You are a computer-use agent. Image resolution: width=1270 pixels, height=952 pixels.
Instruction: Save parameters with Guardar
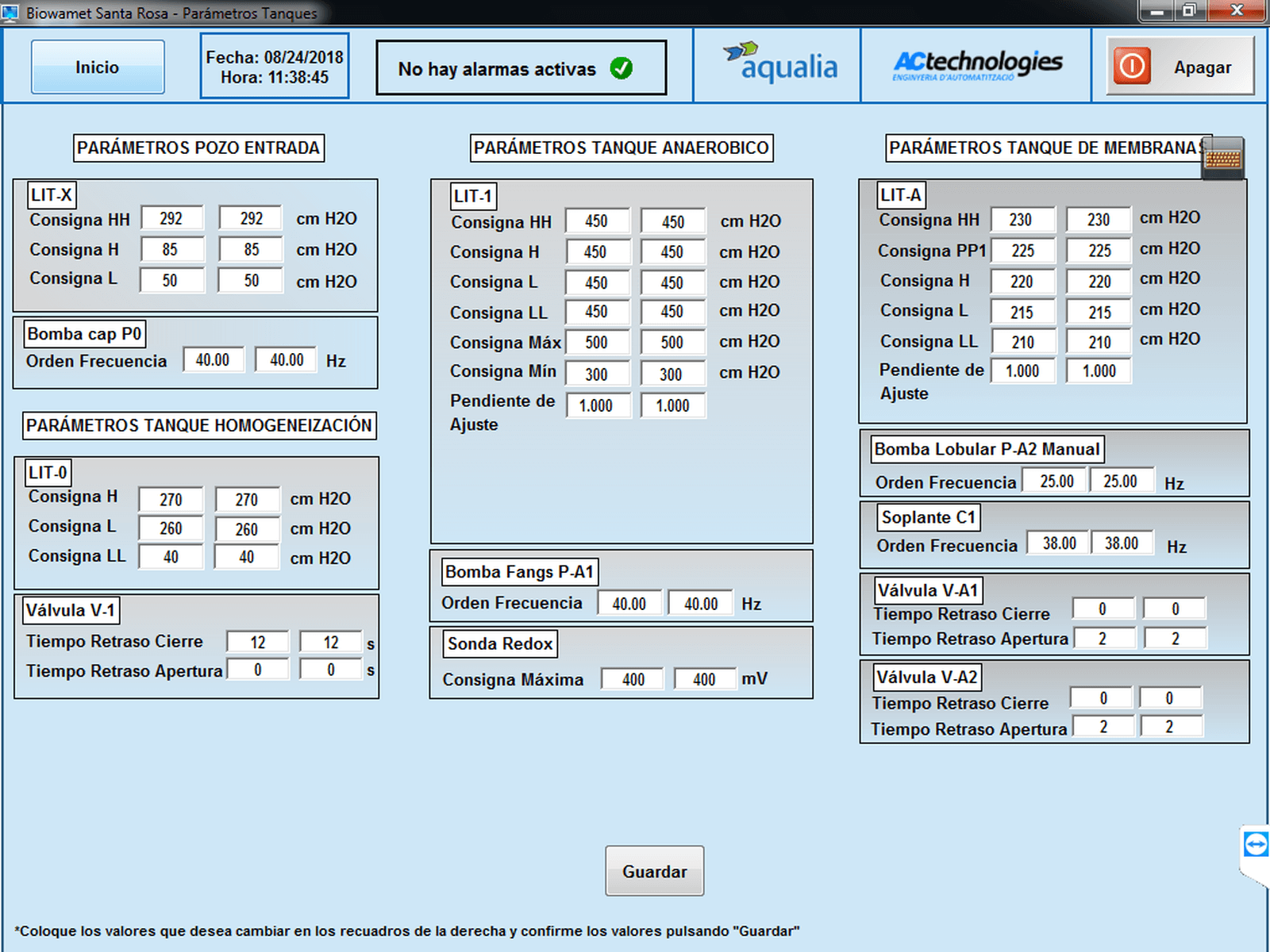pos(654,871)
